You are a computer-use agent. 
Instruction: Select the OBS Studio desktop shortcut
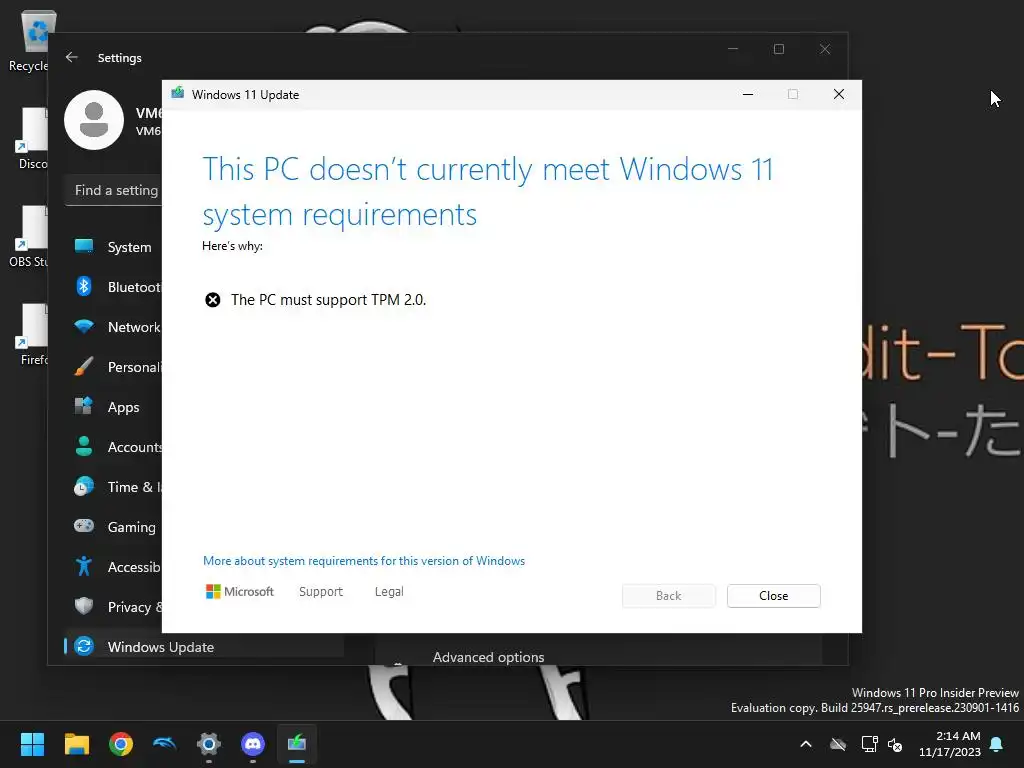click(29, 237)
